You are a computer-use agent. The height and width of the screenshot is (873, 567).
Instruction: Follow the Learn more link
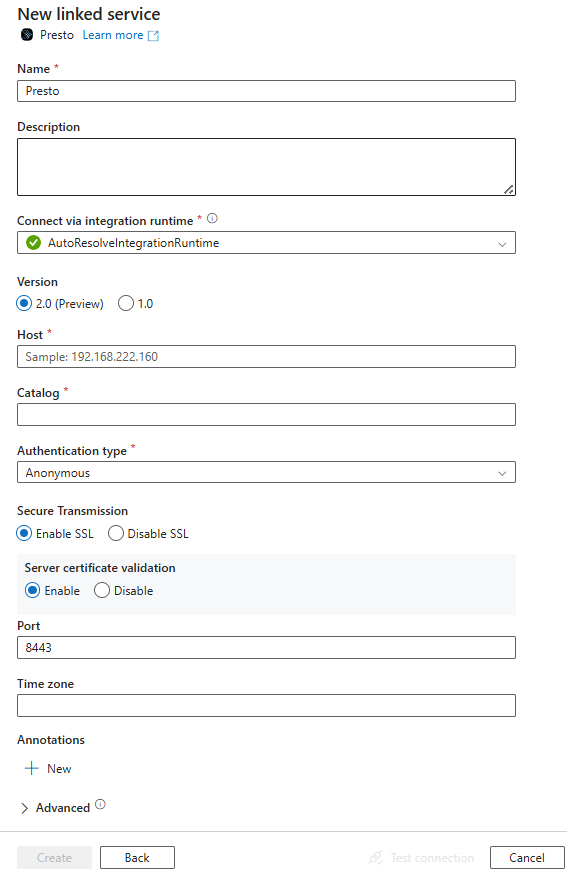(x=113, y=35)
